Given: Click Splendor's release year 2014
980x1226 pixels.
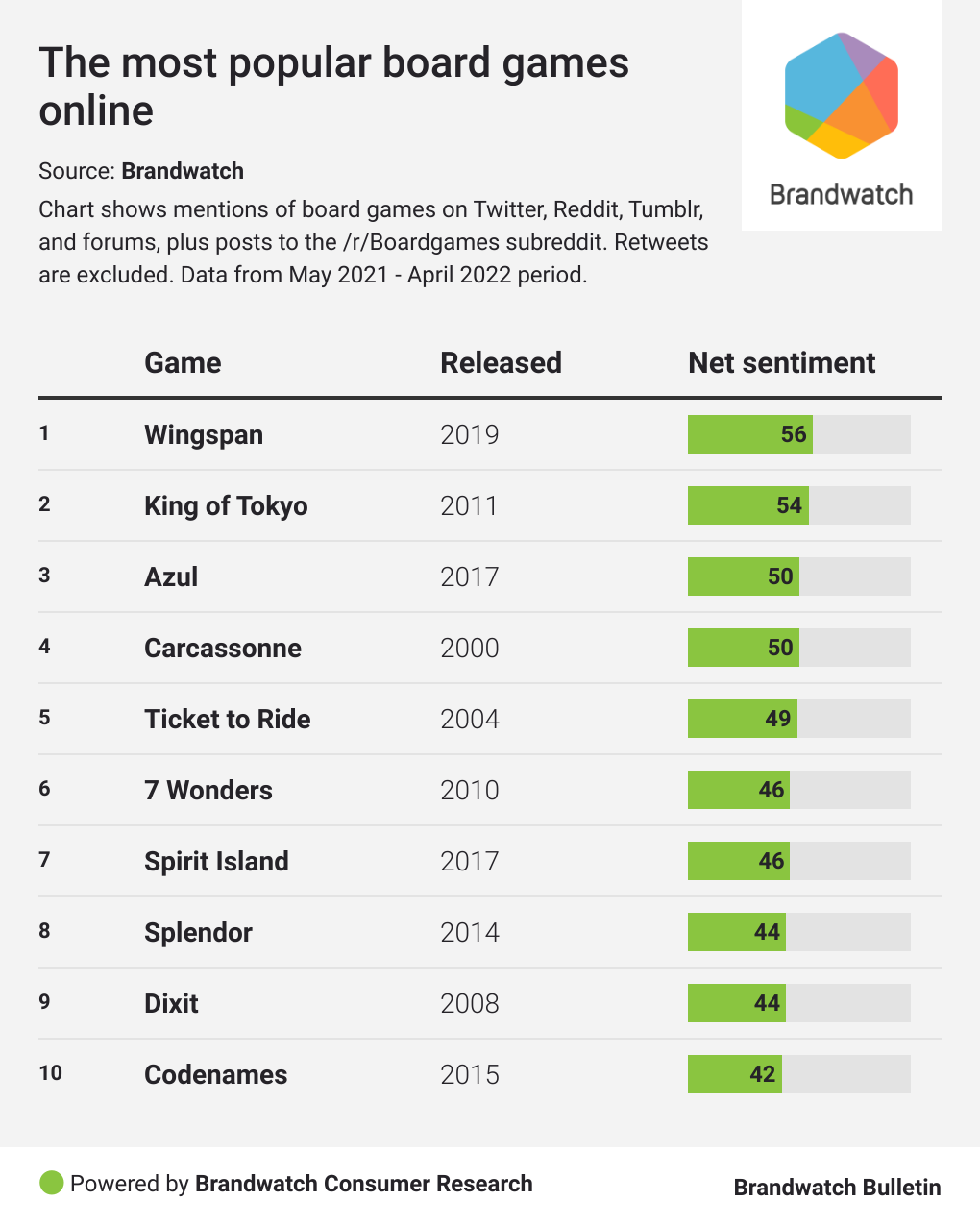Looking at the screenshot, I should point(470,932).
